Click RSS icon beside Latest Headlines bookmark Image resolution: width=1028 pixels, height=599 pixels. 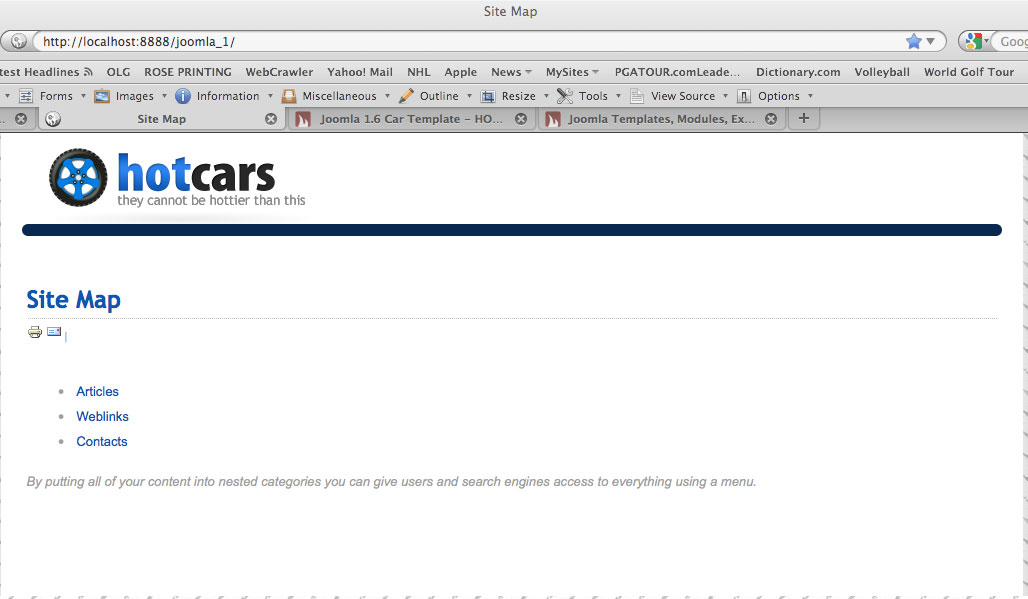coord(88,71)
